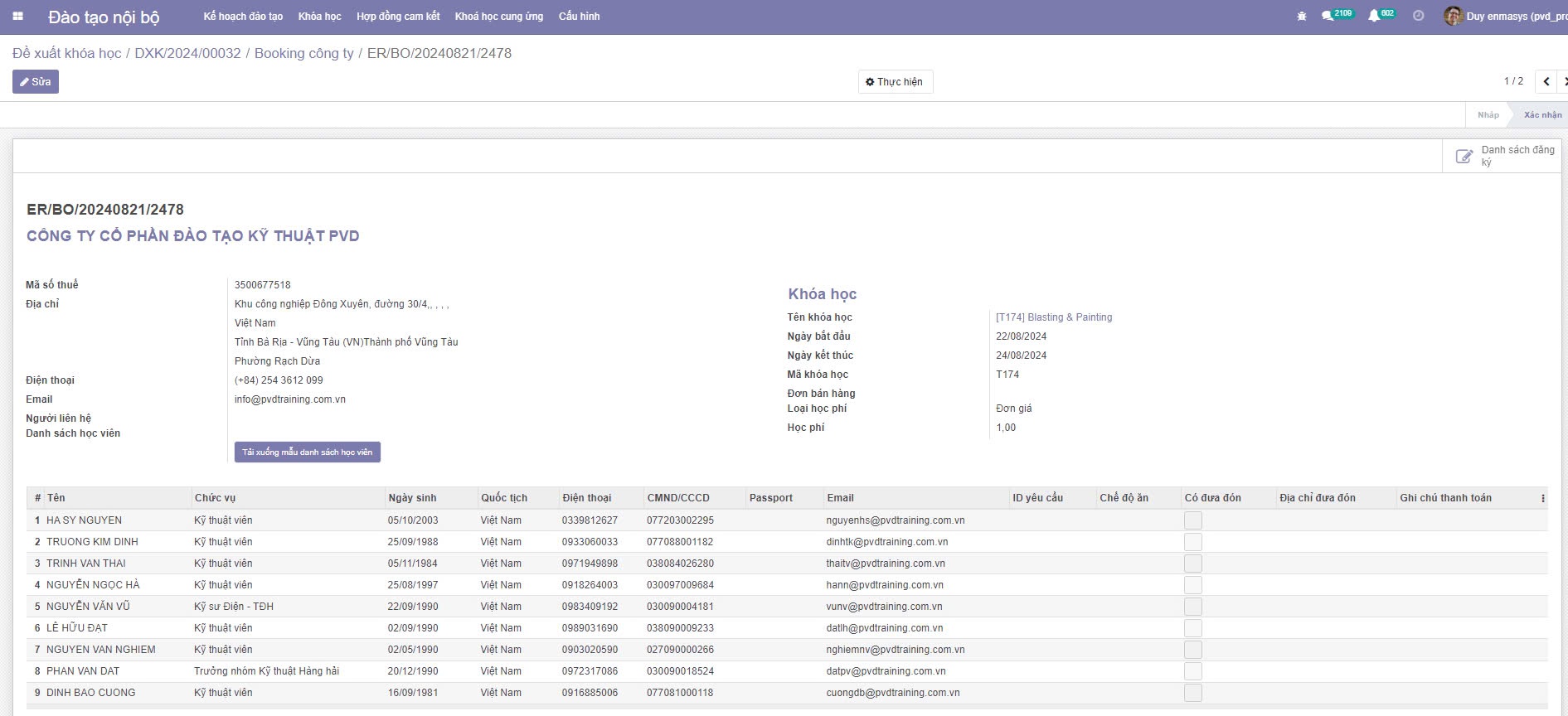Open the Thực hiện action dropdown

895,82
